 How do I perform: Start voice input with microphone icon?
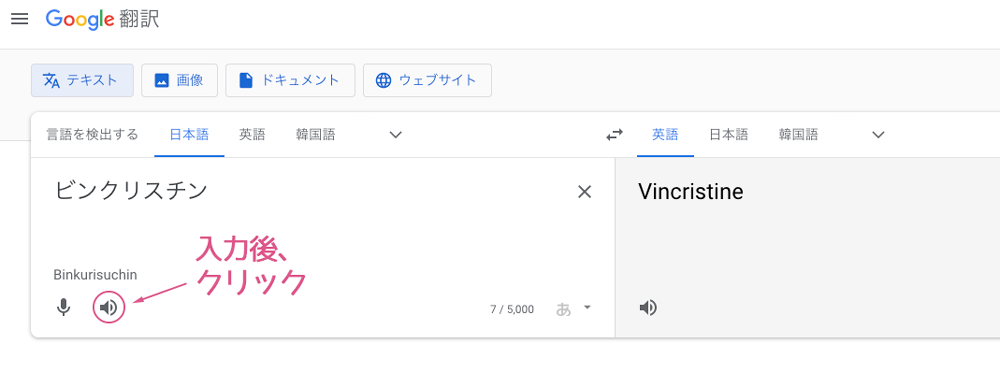tap(62, 308)
